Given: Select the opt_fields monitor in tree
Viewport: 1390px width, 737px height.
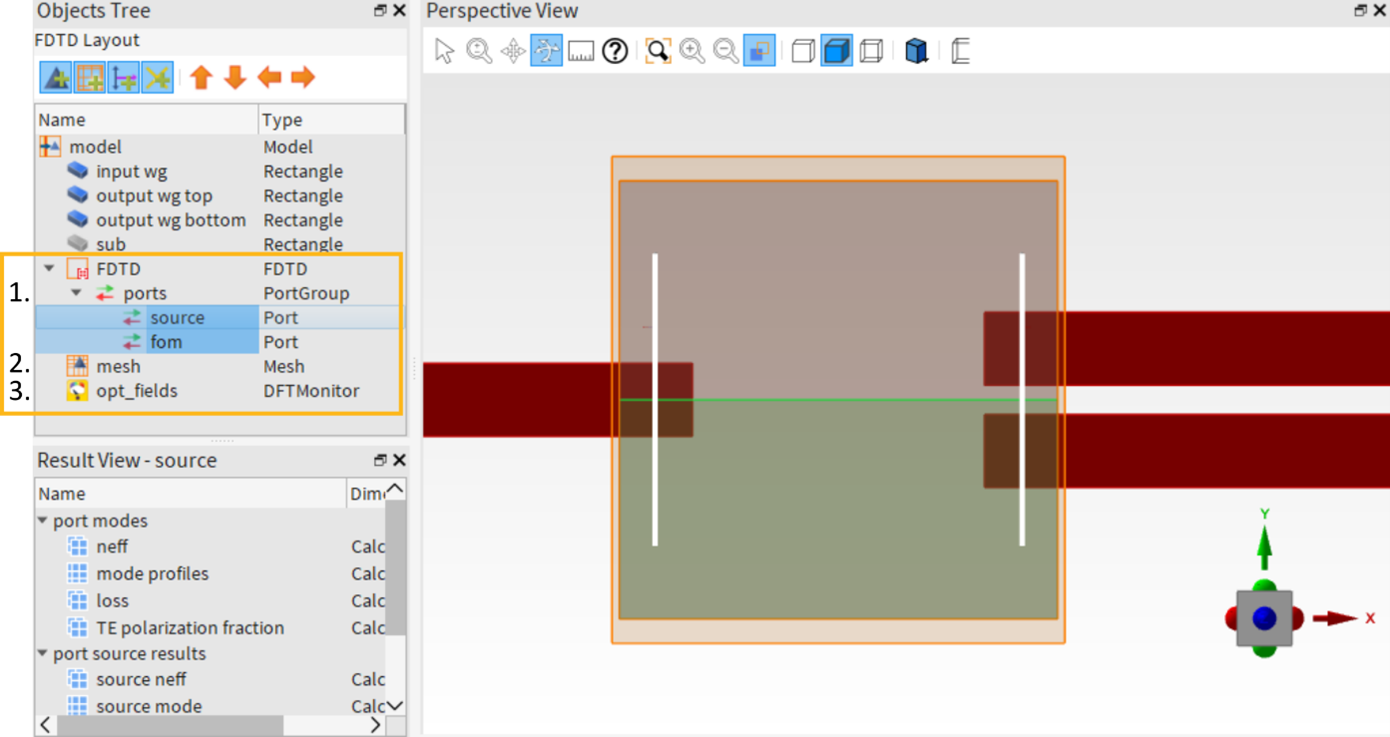Looking at the screenshot, I should (136, 391).
